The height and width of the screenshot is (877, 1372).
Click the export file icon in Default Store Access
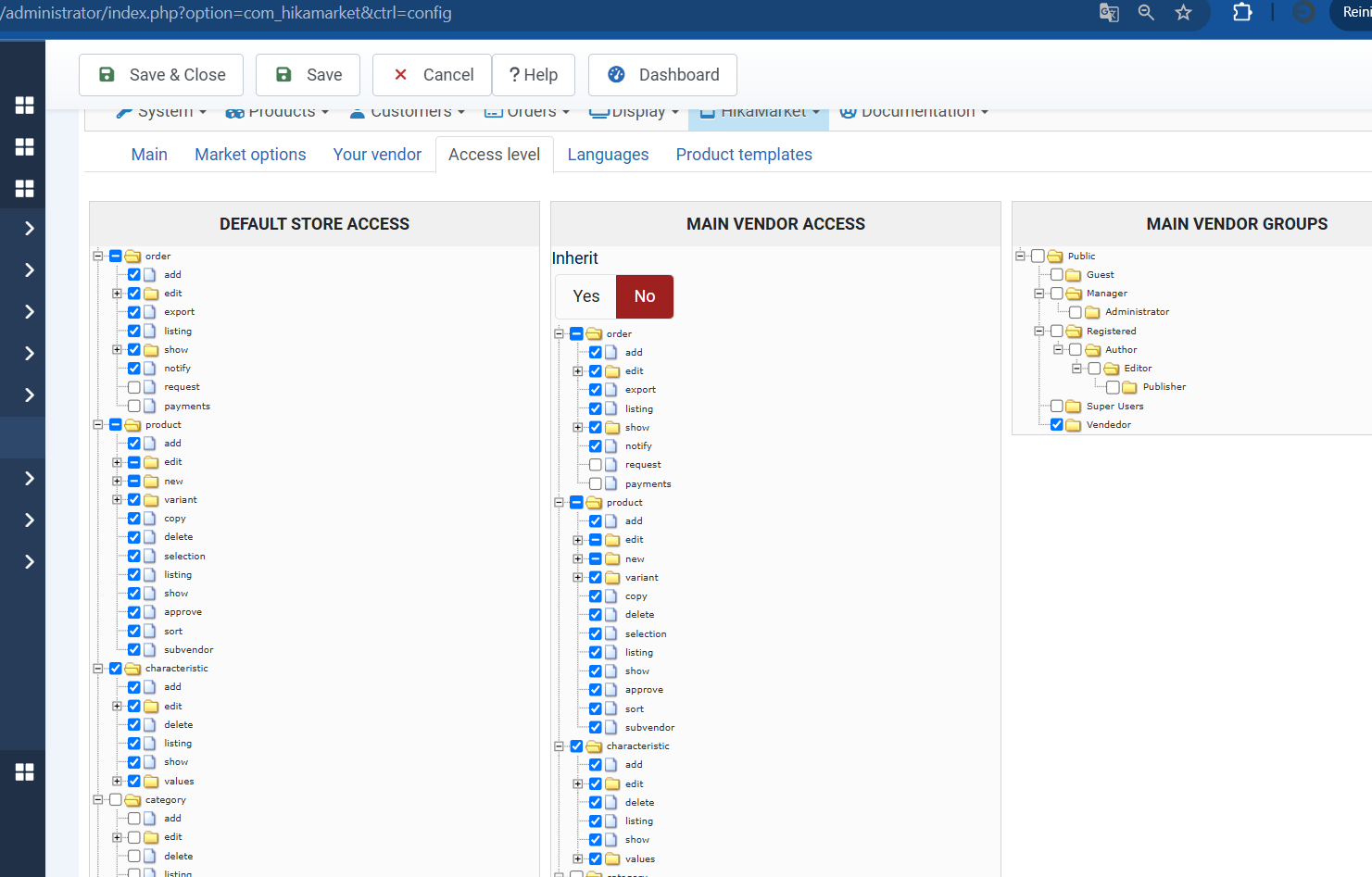150,312
